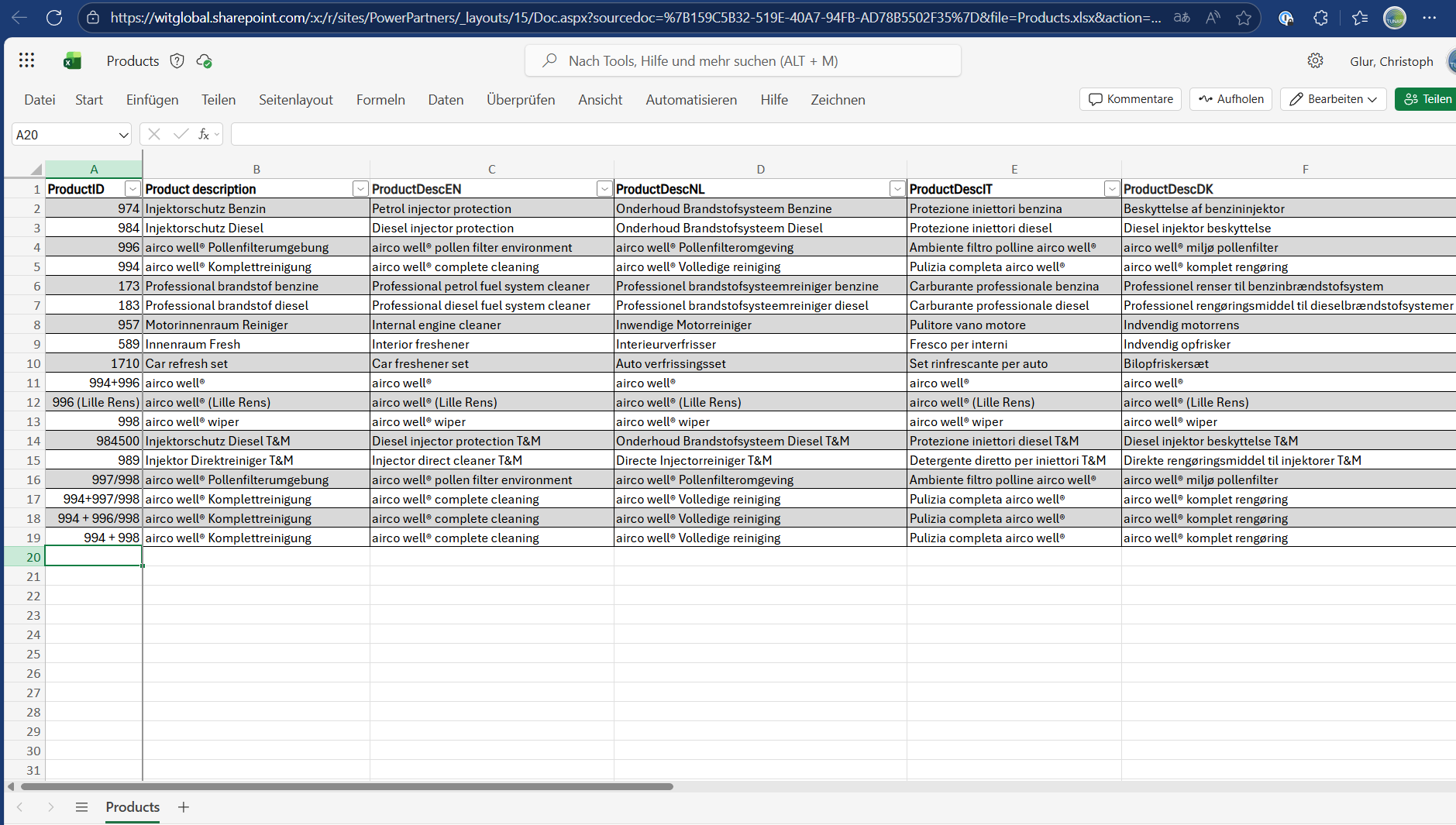The width and height of the screenshot is (1456, 825).
Task: Open the ProductDescIT filter dropdown
Action: point(1112,189)
